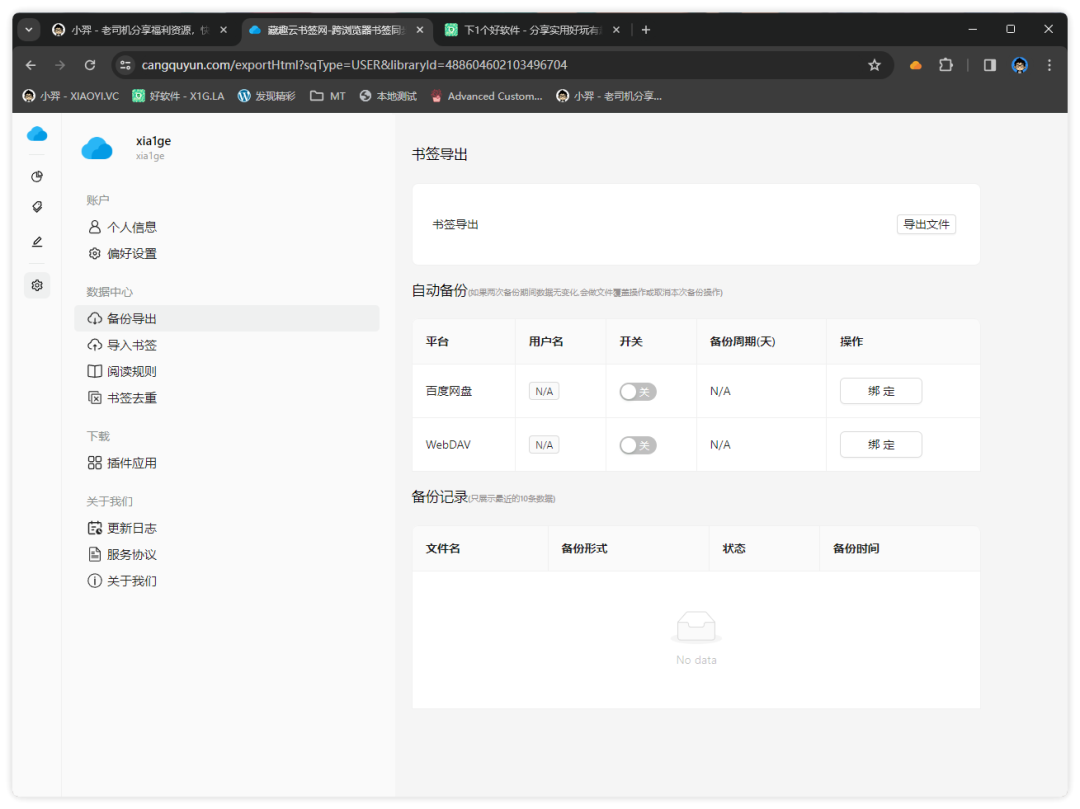The image size is (1080, 809).
Task: Select 导入书签 in the sidebar
Action: click(132, 345)
